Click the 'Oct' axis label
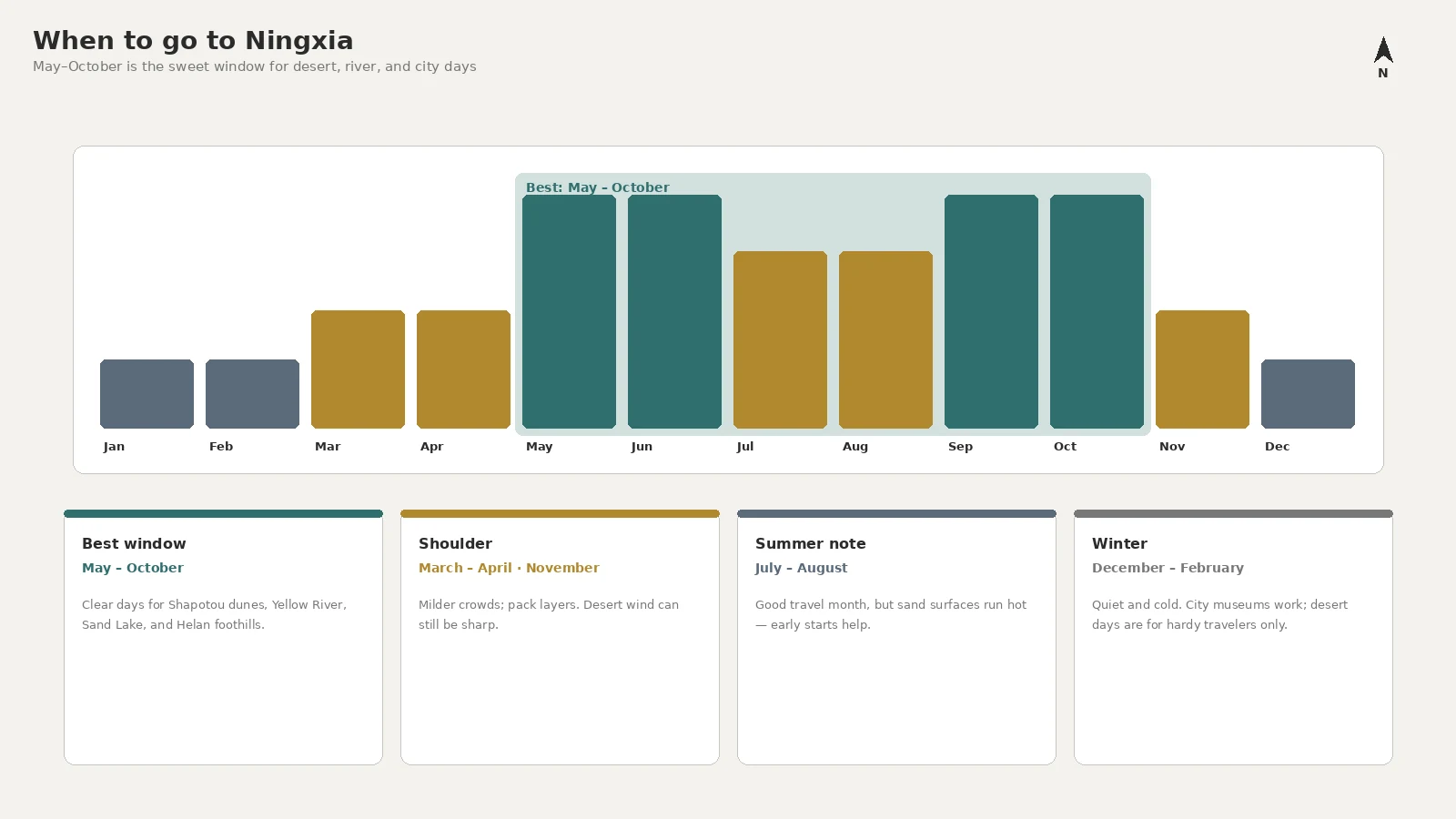 pos(1065,447)
